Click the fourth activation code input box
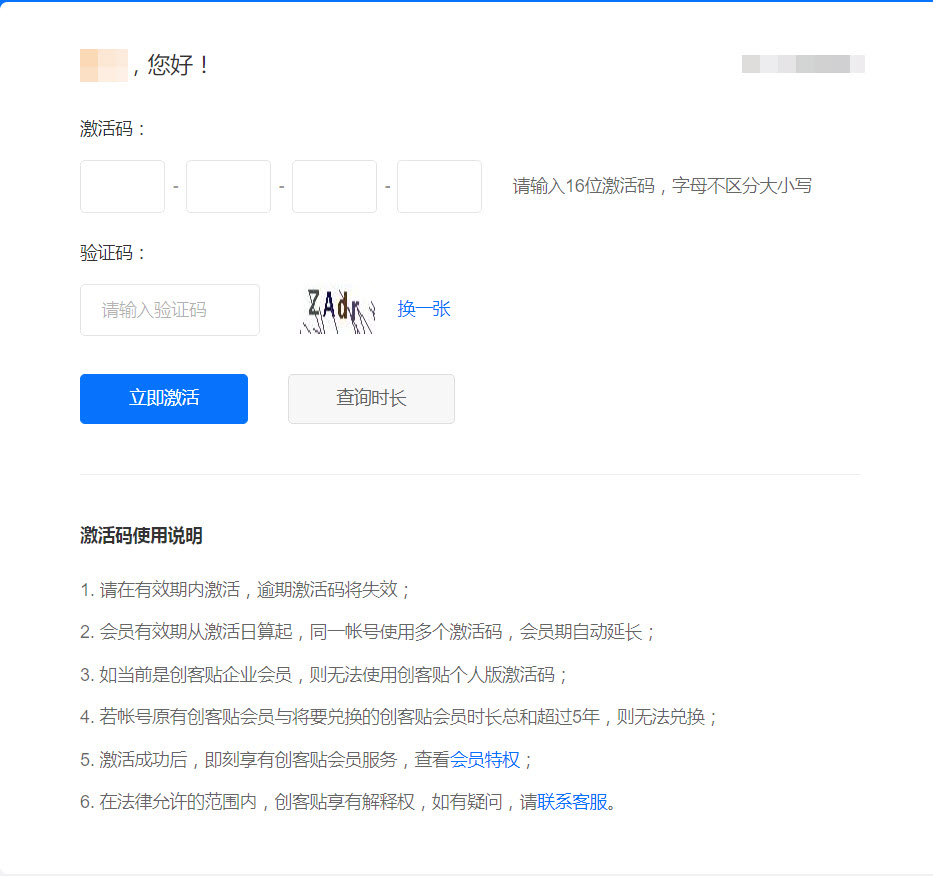933x876 pixels. (439, 186)
